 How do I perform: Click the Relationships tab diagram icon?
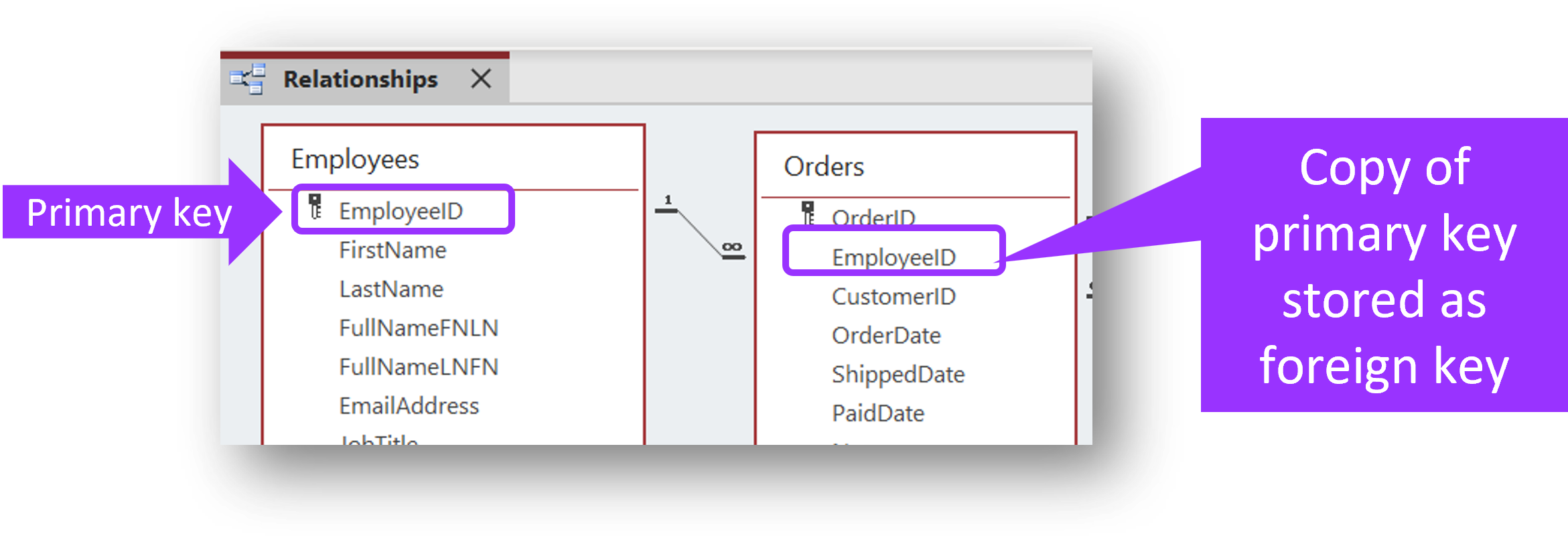pos(248,79)
